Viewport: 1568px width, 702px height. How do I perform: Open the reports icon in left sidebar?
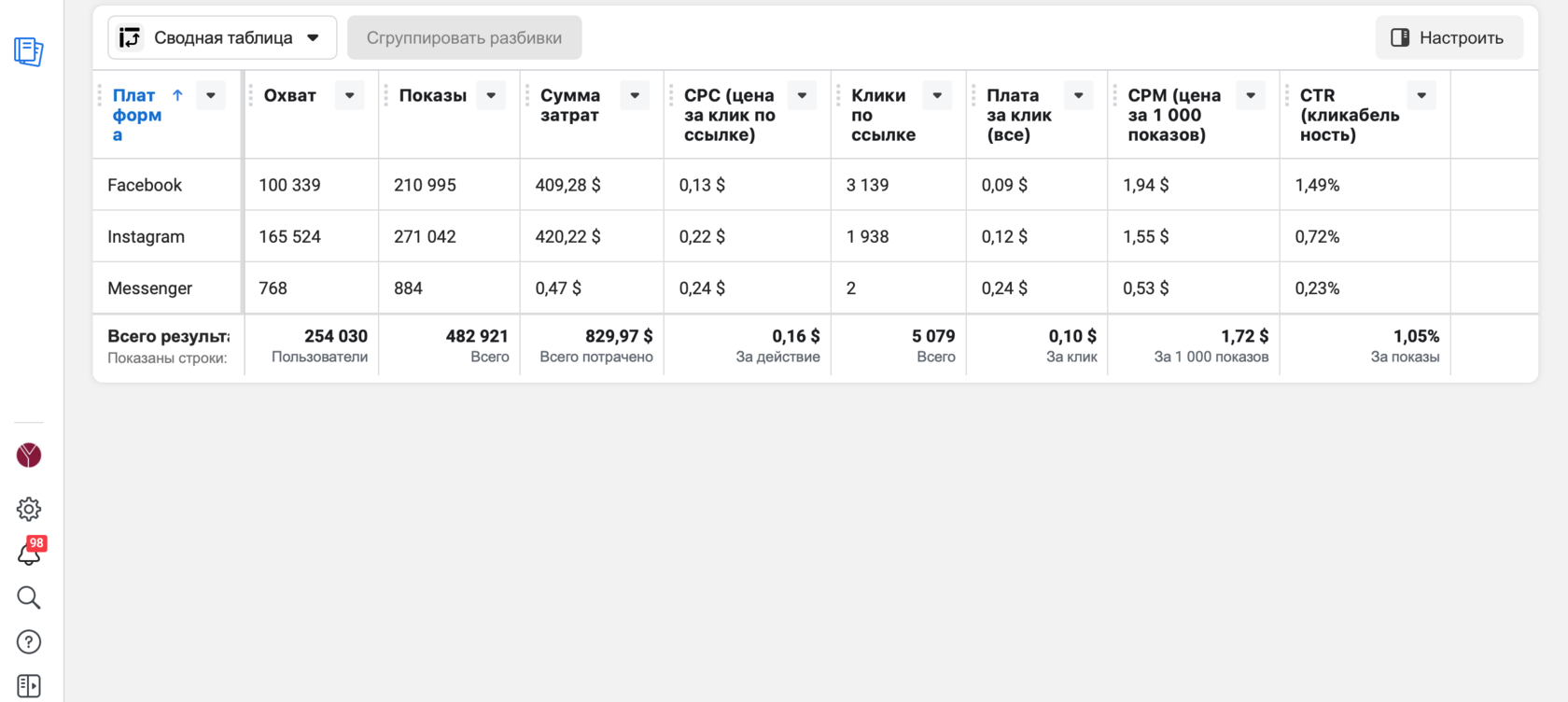click(29, 51)
